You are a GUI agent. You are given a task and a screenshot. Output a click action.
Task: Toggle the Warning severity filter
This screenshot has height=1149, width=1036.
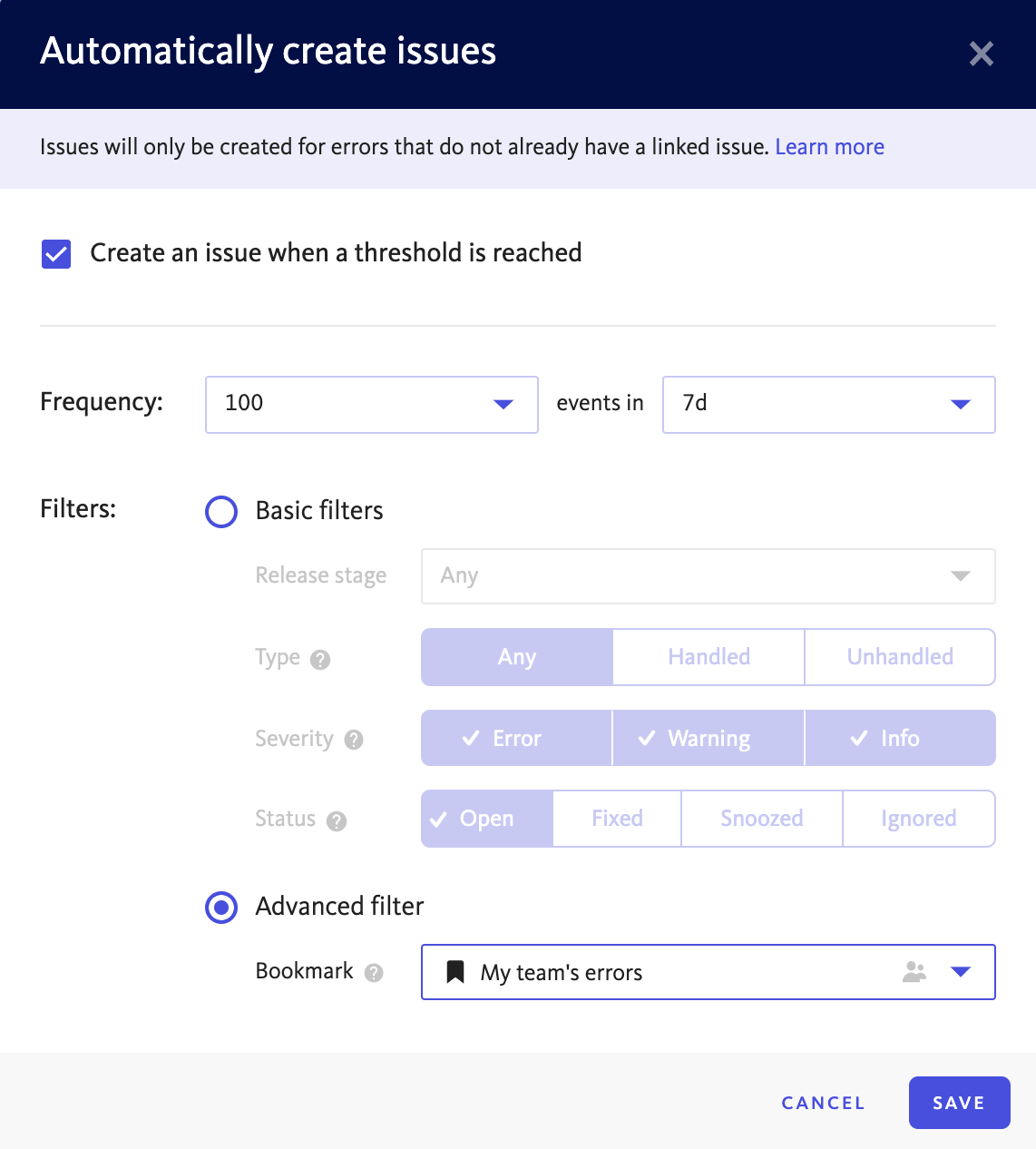click(709, 738)
